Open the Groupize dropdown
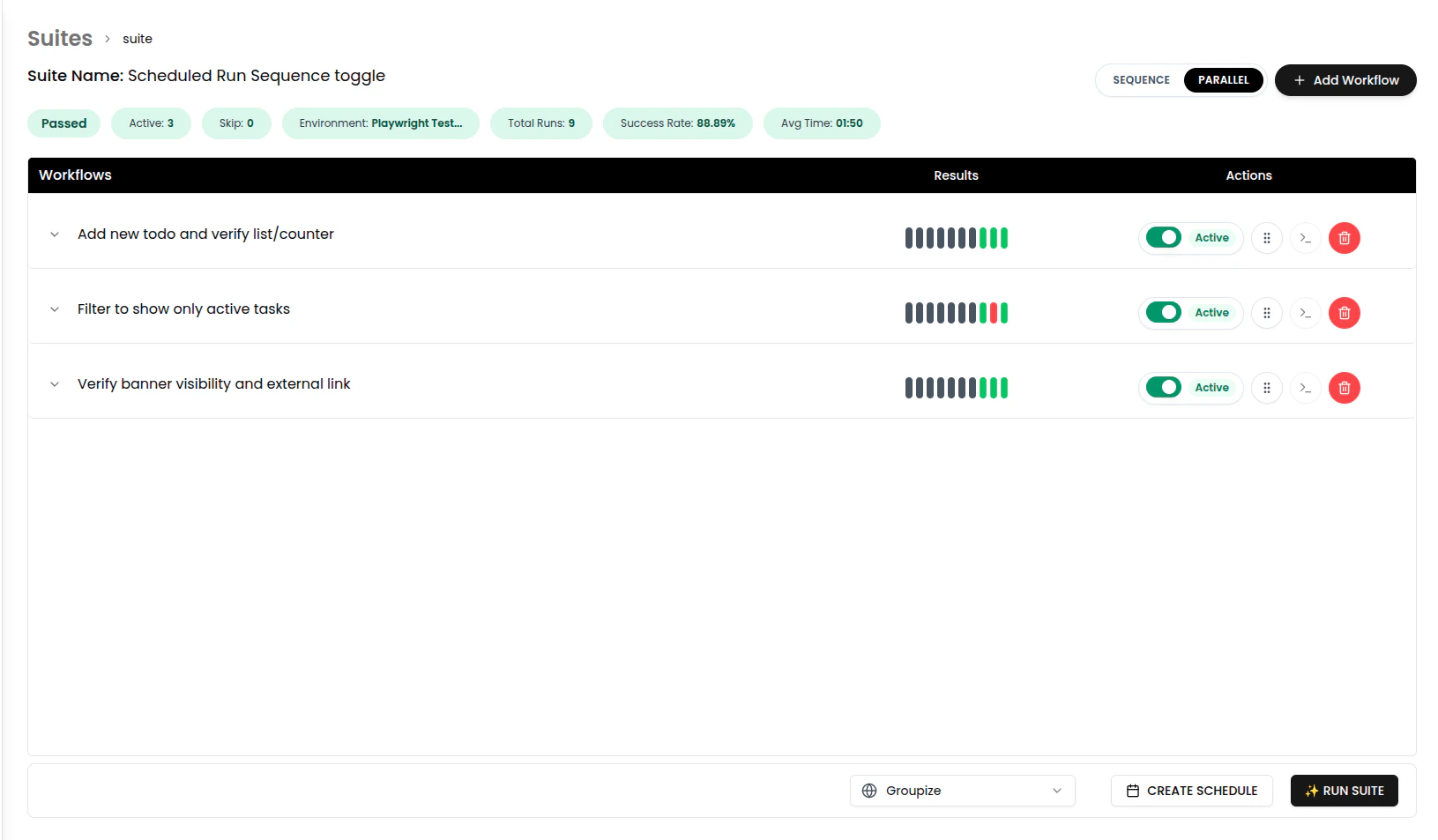The image size is (1438, 840). click(962, 791)
